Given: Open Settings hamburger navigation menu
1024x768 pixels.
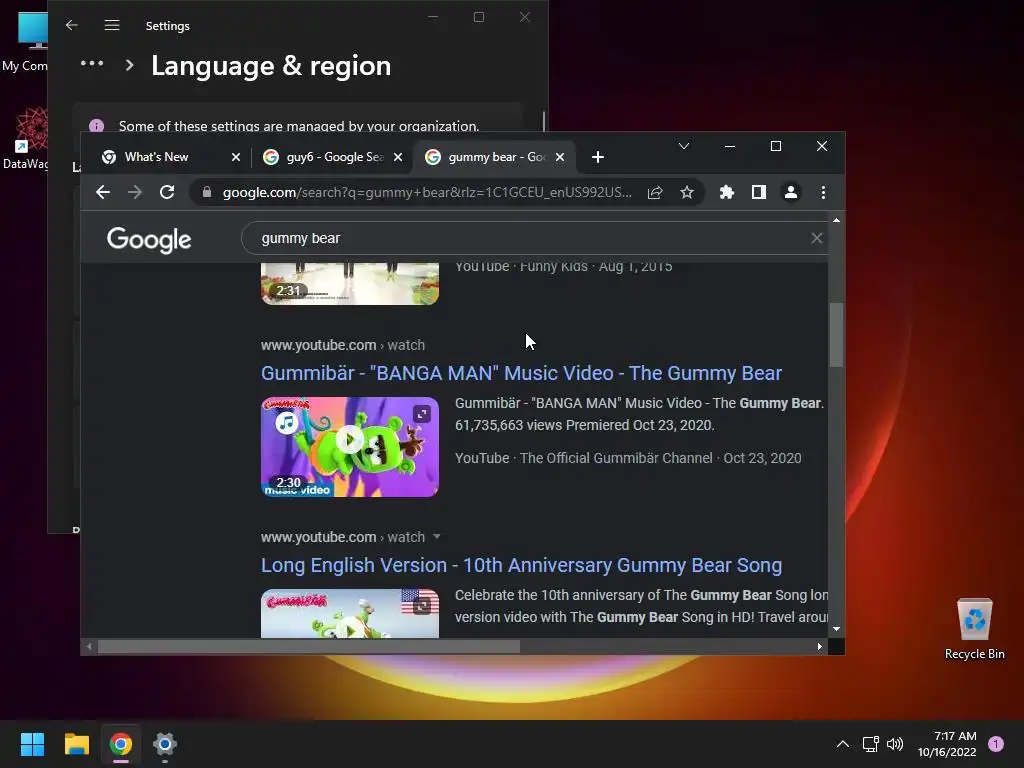Looking at the screenshot, I should pos(112,25).
